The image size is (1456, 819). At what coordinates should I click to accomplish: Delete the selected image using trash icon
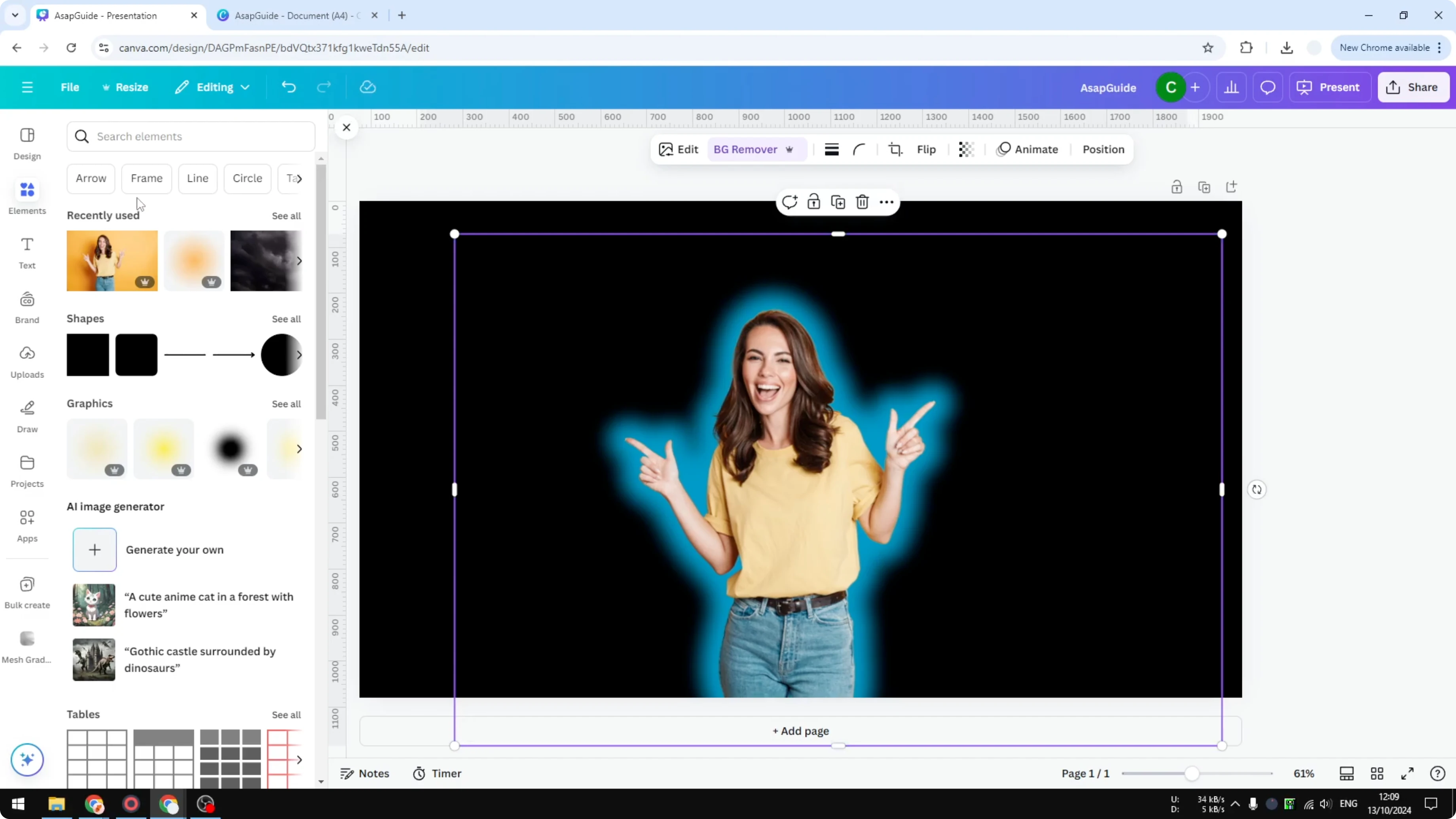point(862,202)
